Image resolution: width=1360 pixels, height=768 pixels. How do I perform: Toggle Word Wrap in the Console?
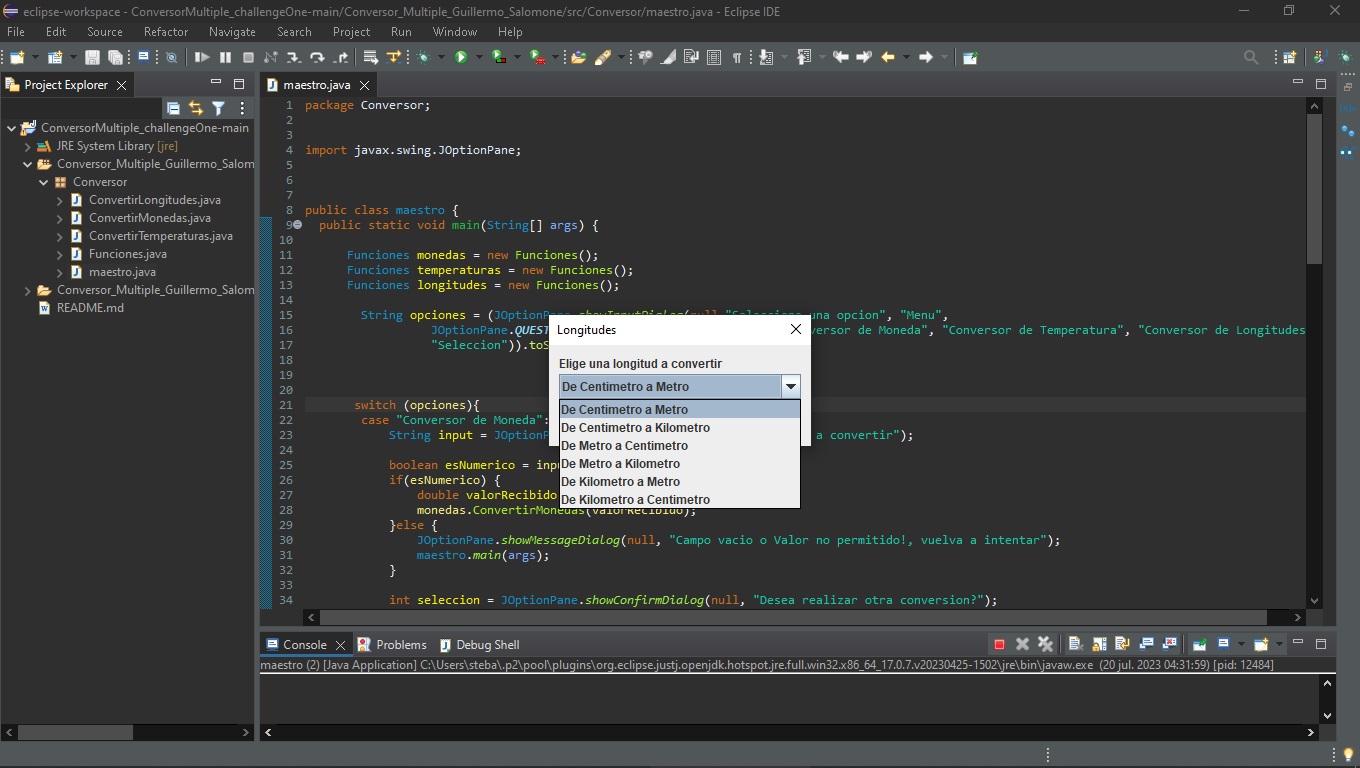pos(1124,644)
